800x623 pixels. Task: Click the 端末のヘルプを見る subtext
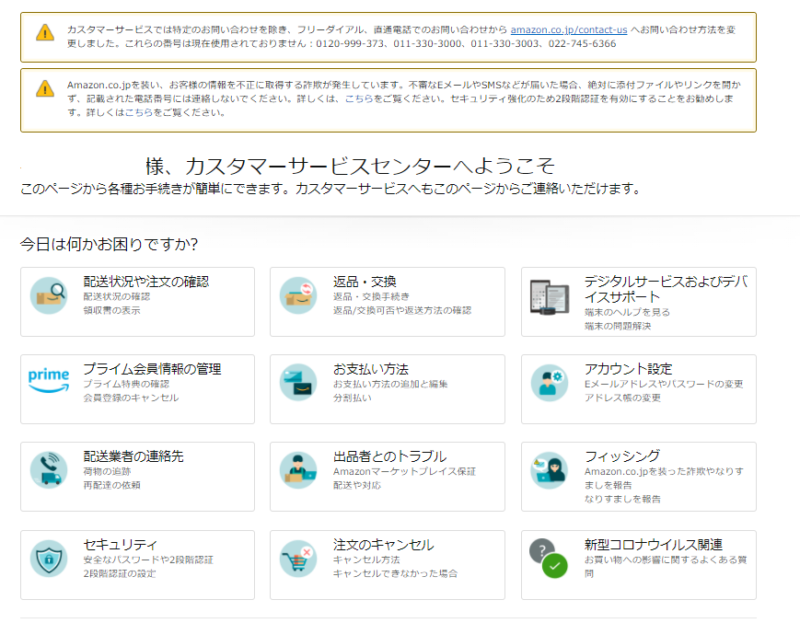coord(627,312)
